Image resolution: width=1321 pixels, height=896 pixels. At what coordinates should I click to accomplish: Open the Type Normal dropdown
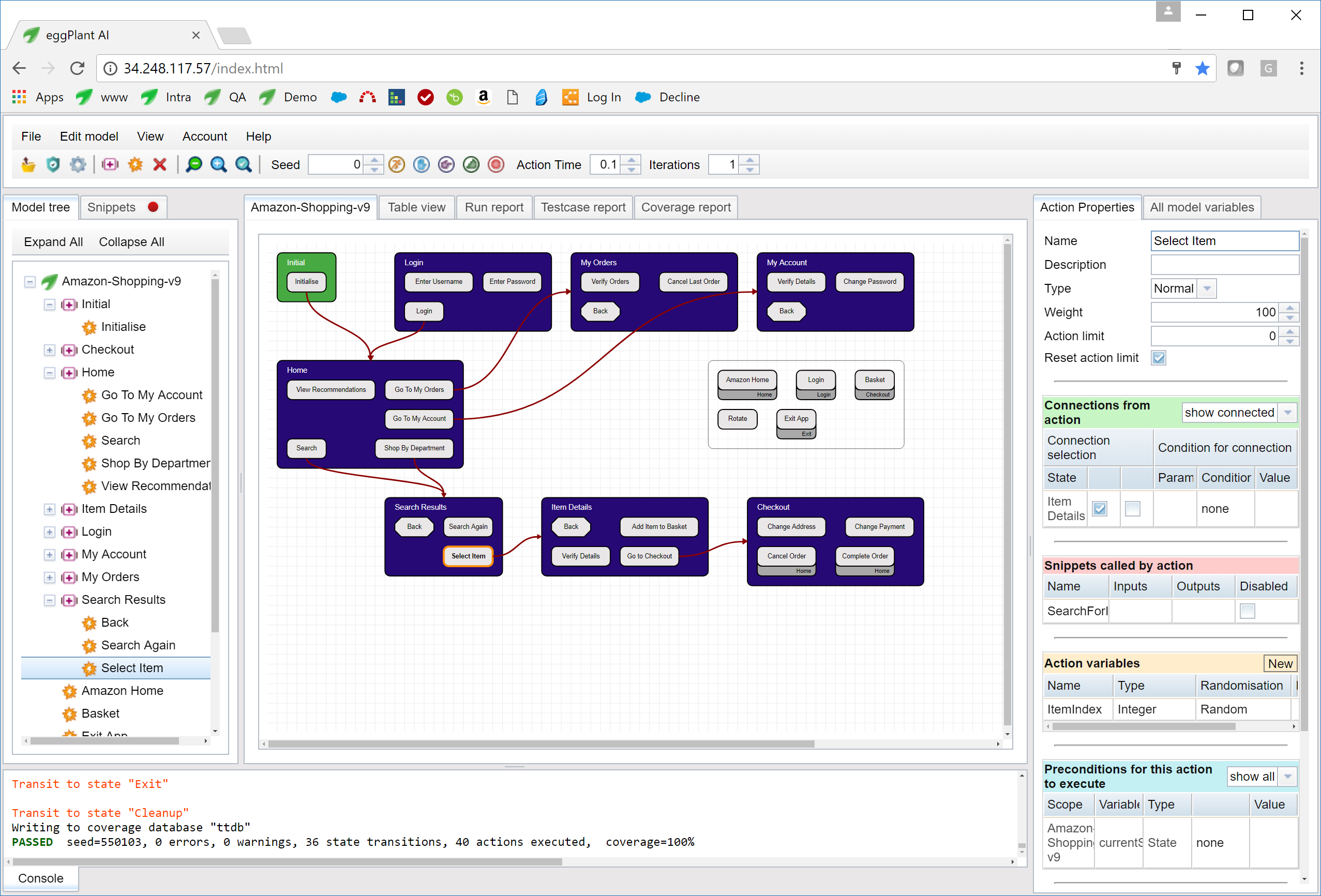pyautogui.click(x=1207, y=288)
